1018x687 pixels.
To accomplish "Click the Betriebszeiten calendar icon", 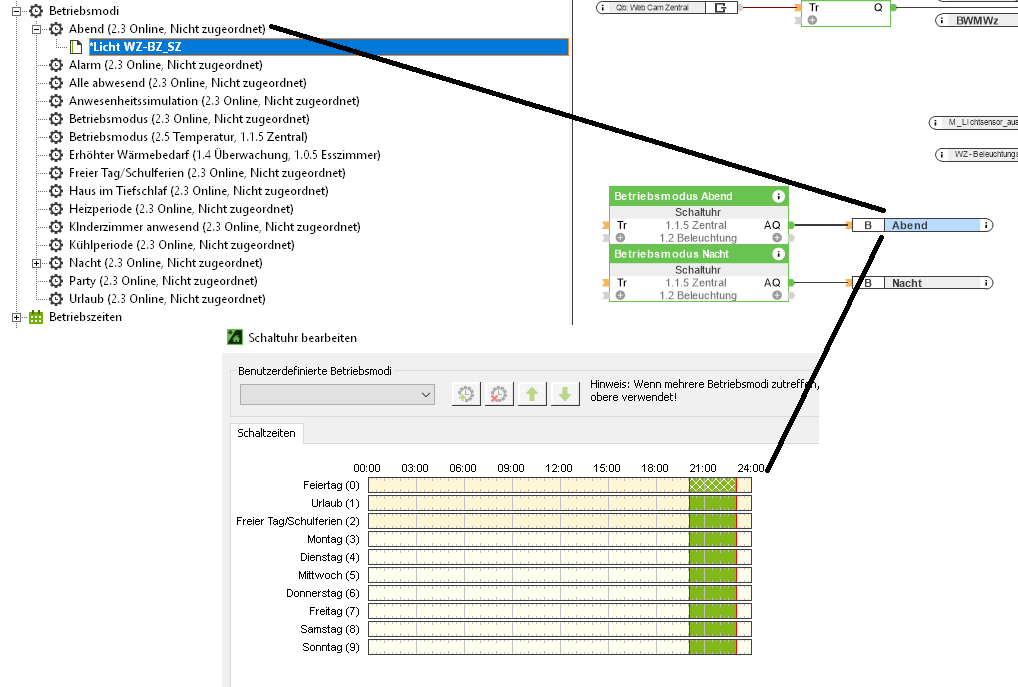I will click(x=36, y=318).
